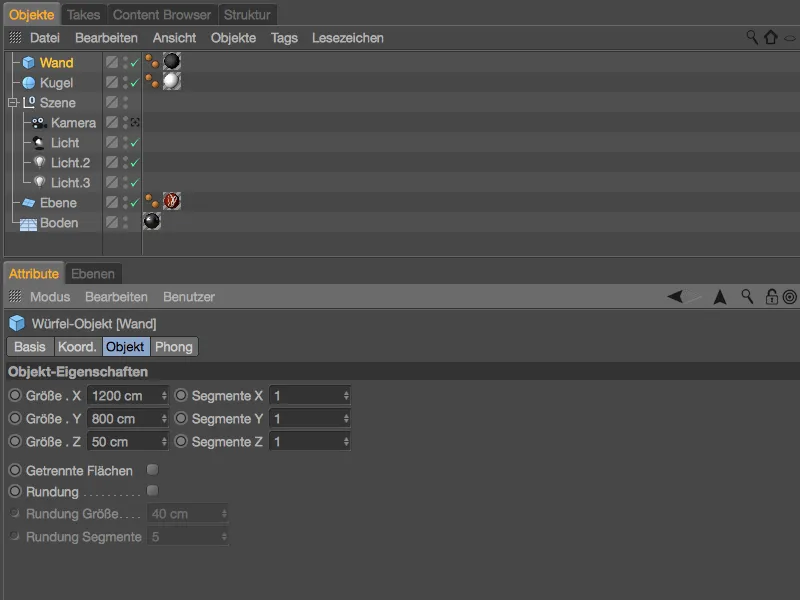Select the Kugel sphere object icon
Image resolution: width=800 pixels, height=600 pixels.
click(29, 83)
